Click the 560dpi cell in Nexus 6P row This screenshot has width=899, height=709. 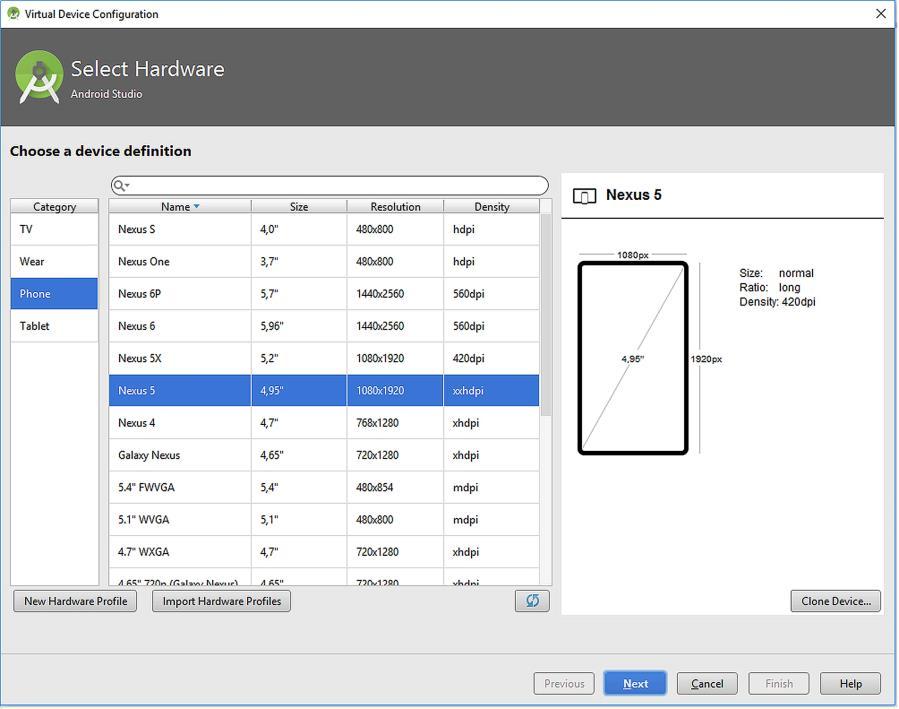(491, 293)
